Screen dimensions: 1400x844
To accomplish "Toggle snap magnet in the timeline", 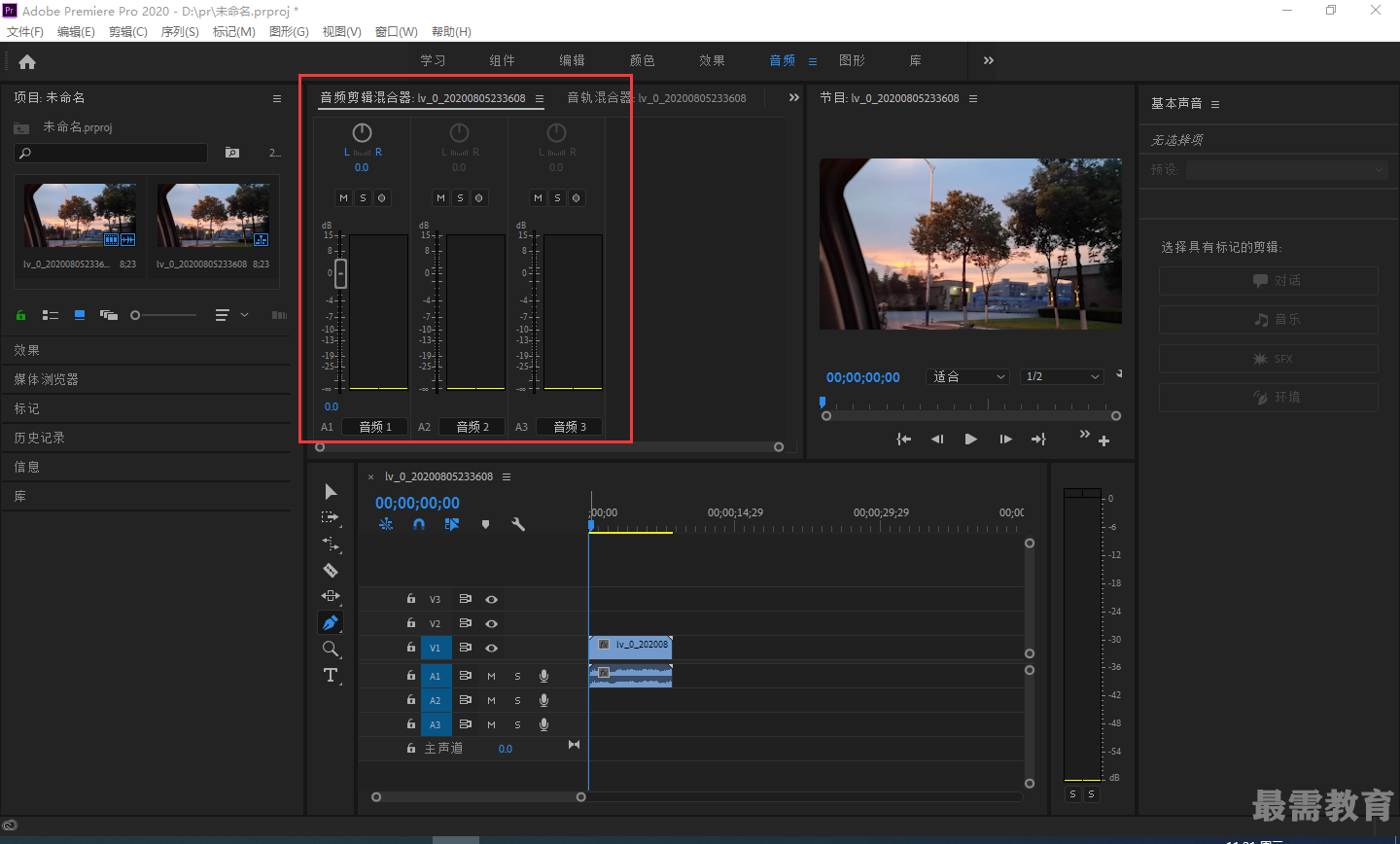I will click(x=419, y=524).
